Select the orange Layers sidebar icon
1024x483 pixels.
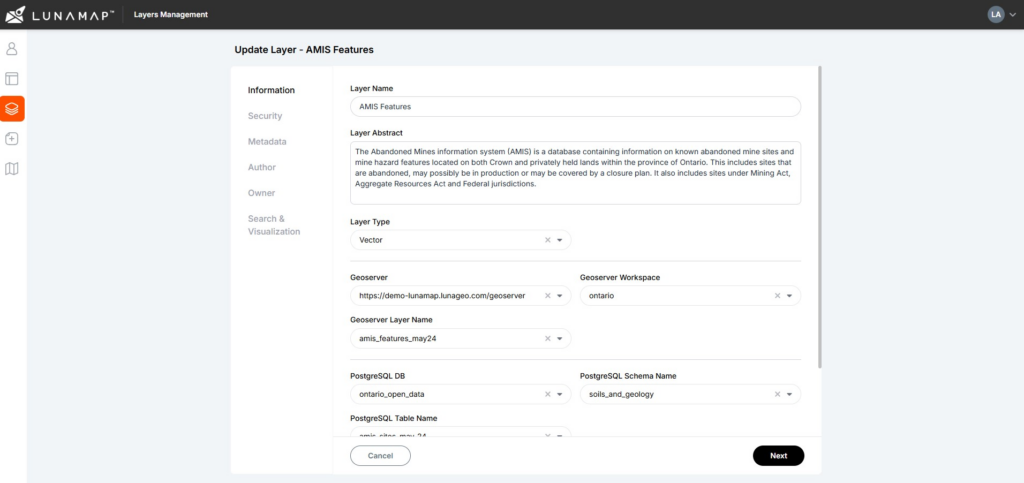tap(12, 109)
